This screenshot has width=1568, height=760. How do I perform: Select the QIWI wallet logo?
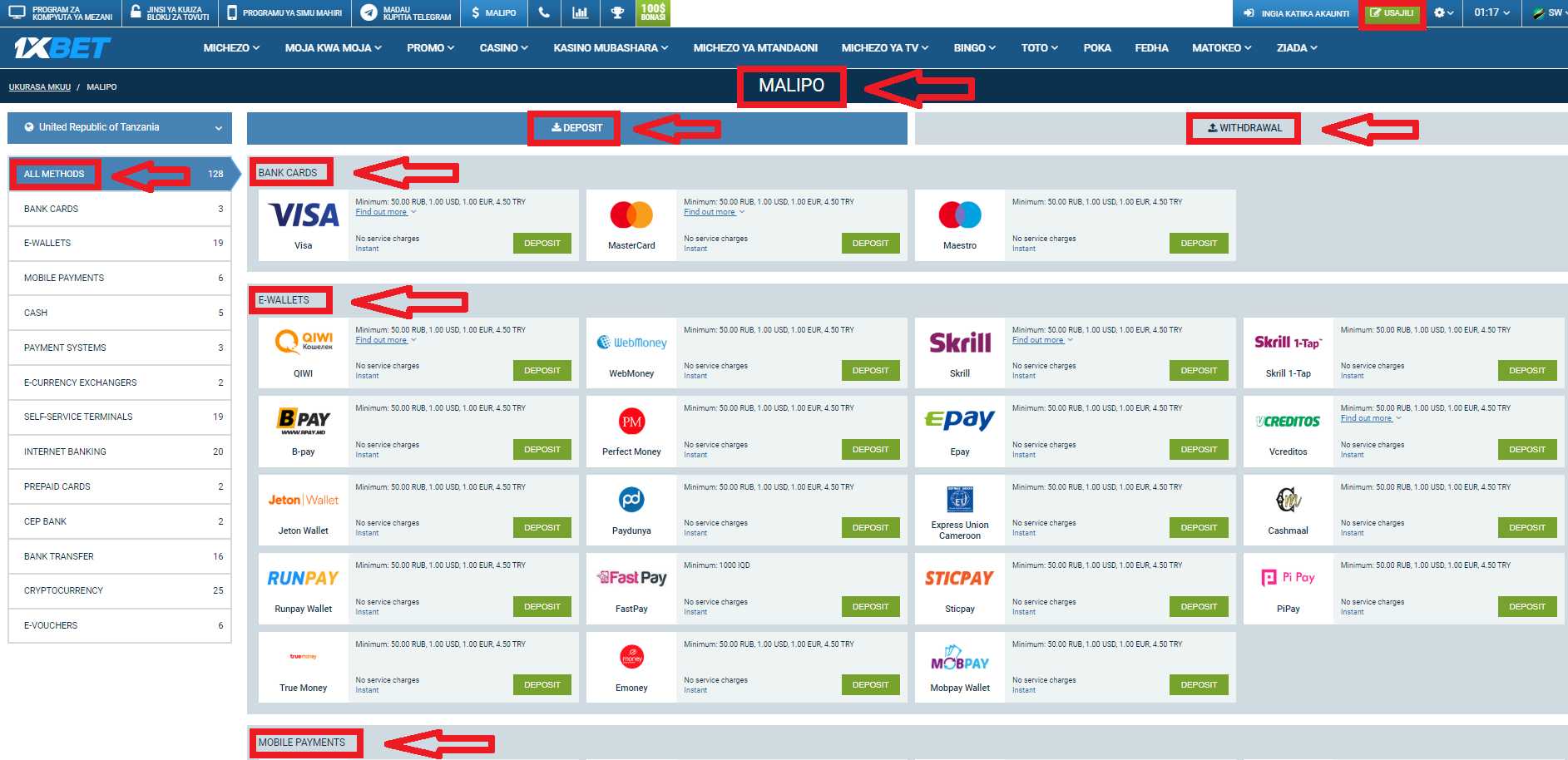click(304, 342)
